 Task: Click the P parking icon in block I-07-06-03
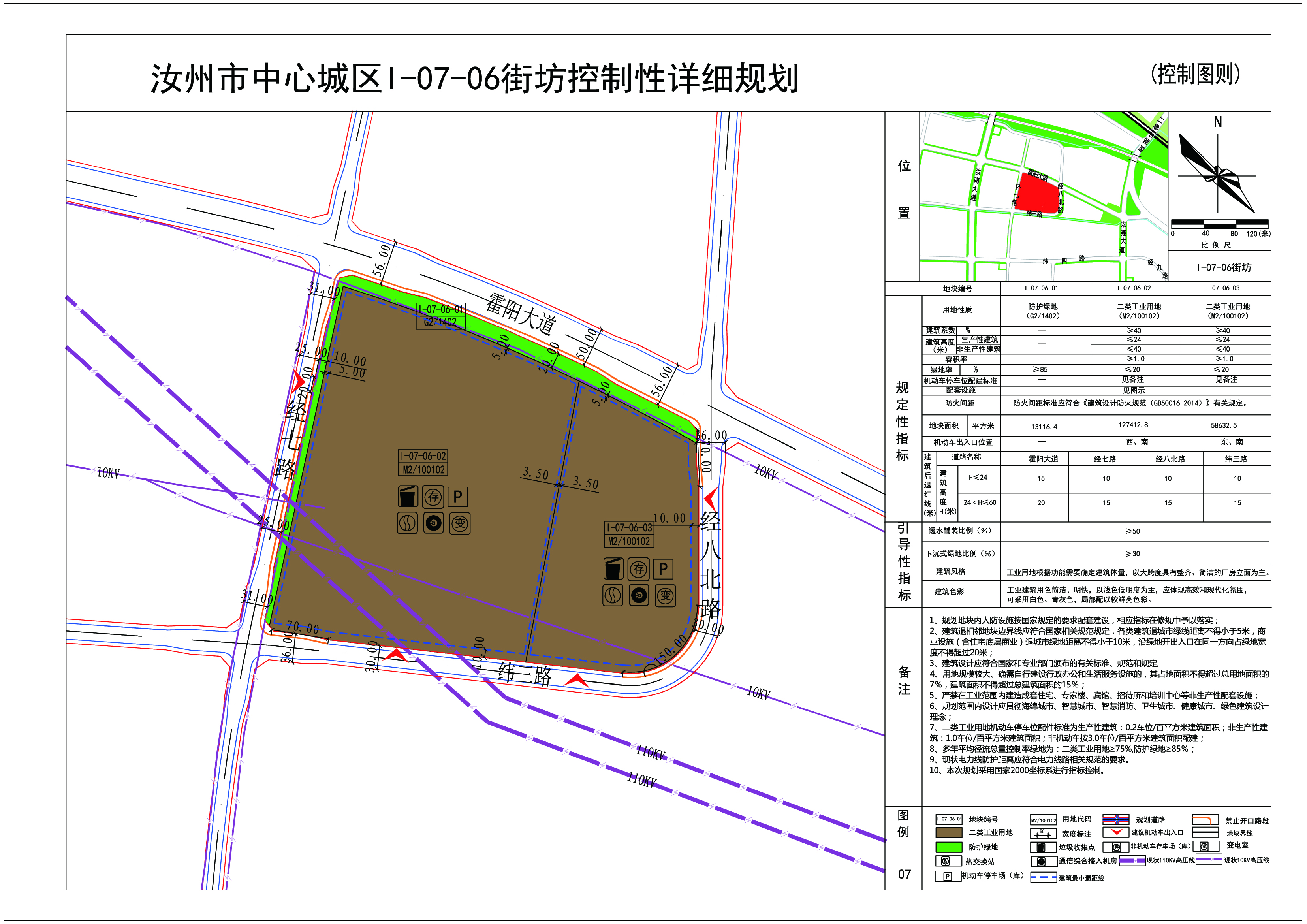(663, 569)
